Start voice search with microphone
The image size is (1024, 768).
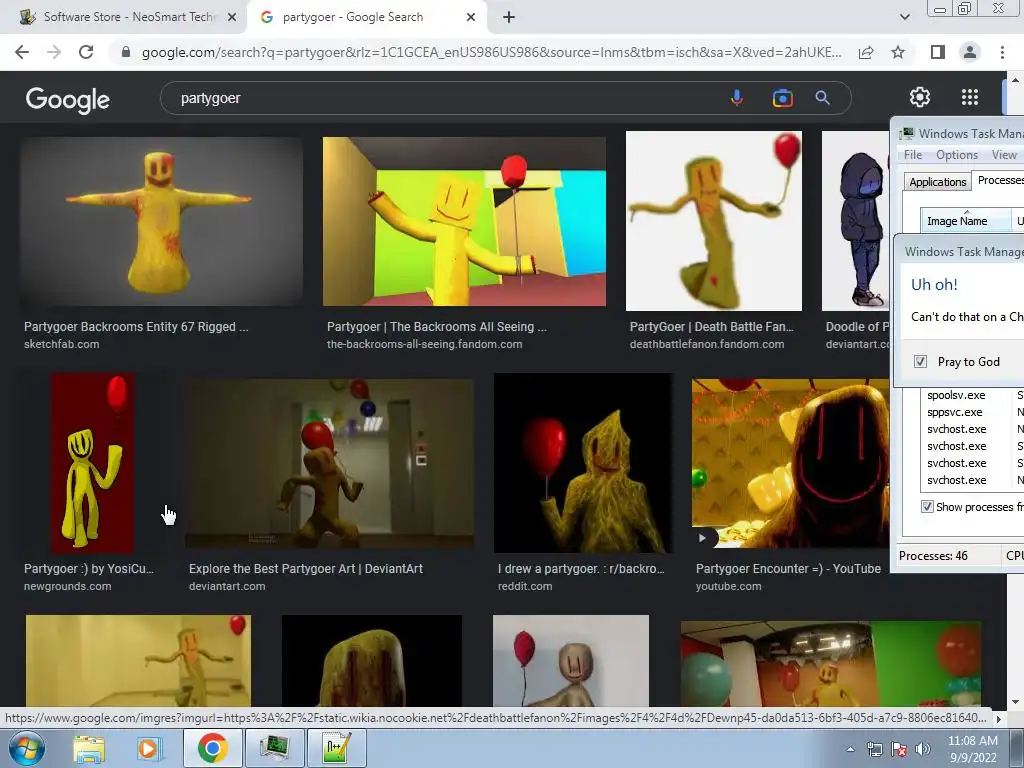point(736,98)
